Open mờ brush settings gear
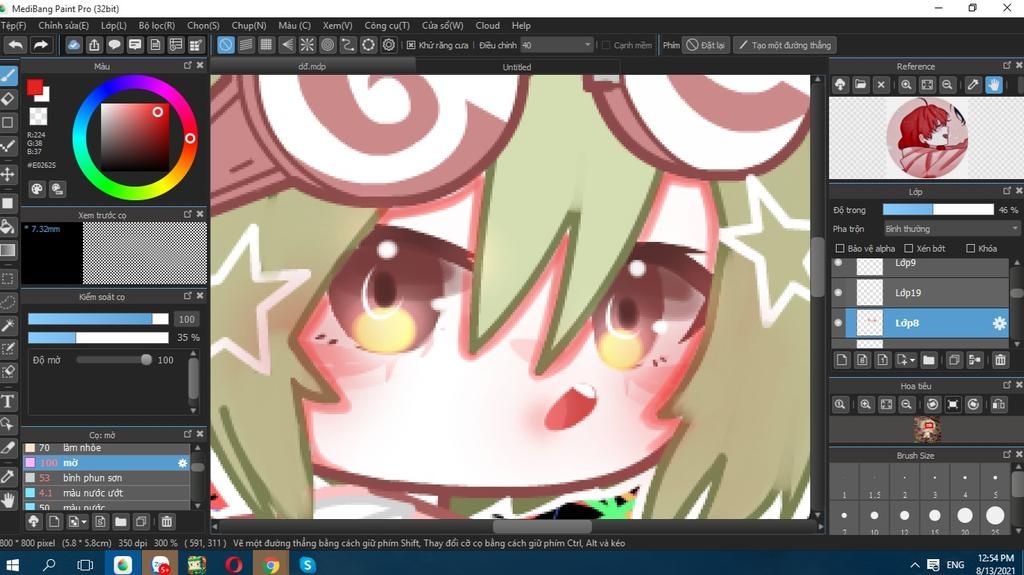This screenshot has height=575, width=1024. 182,463
